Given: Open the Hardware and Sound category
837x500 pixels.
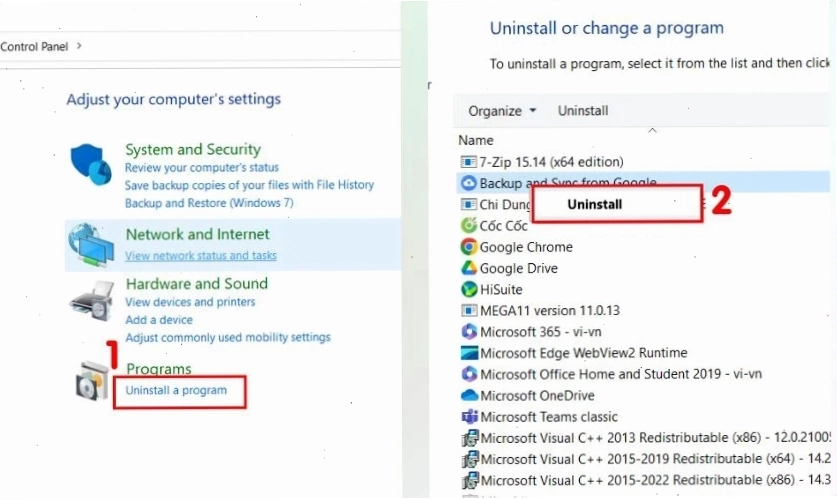Looking at the screenshot, I should click(x=196, y=284).
